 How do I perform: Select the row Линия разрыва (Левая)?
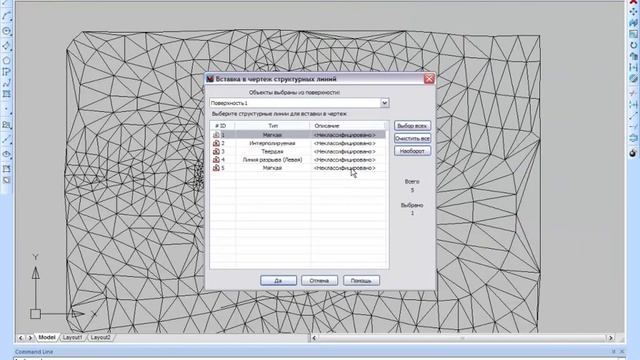(x=298, y=160)
